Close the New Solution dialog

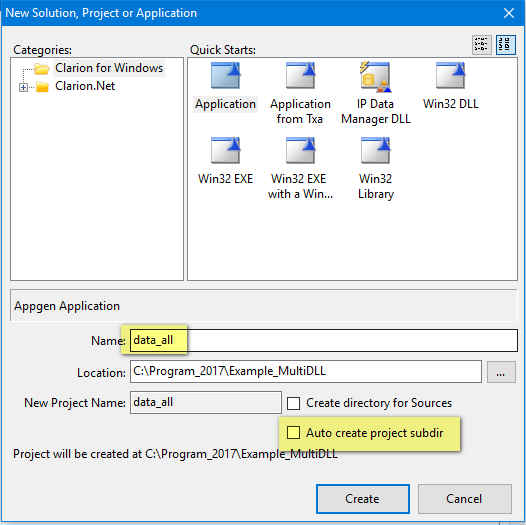point(509,13)
